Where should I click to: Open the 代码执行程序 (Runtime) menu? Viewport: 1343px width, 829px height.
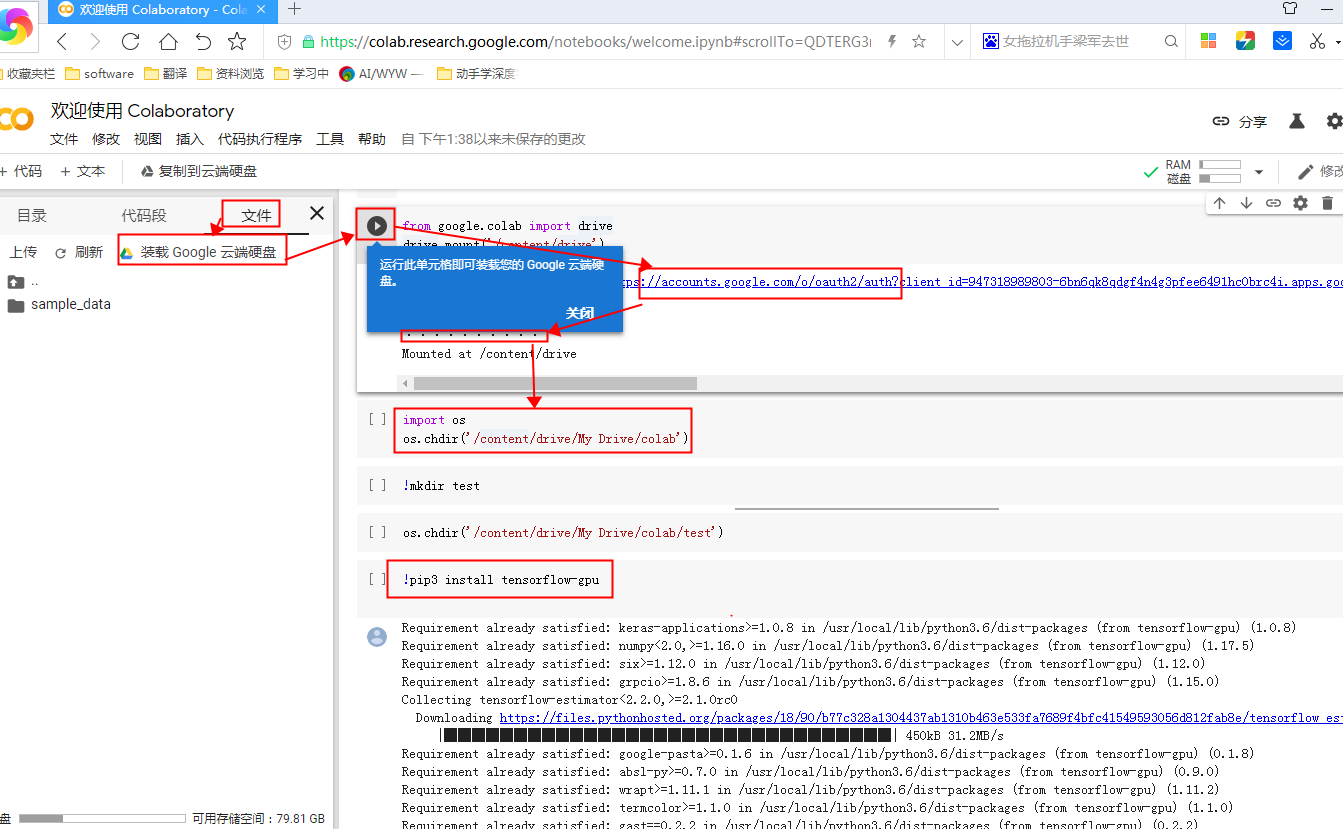[x=260, y=139]
